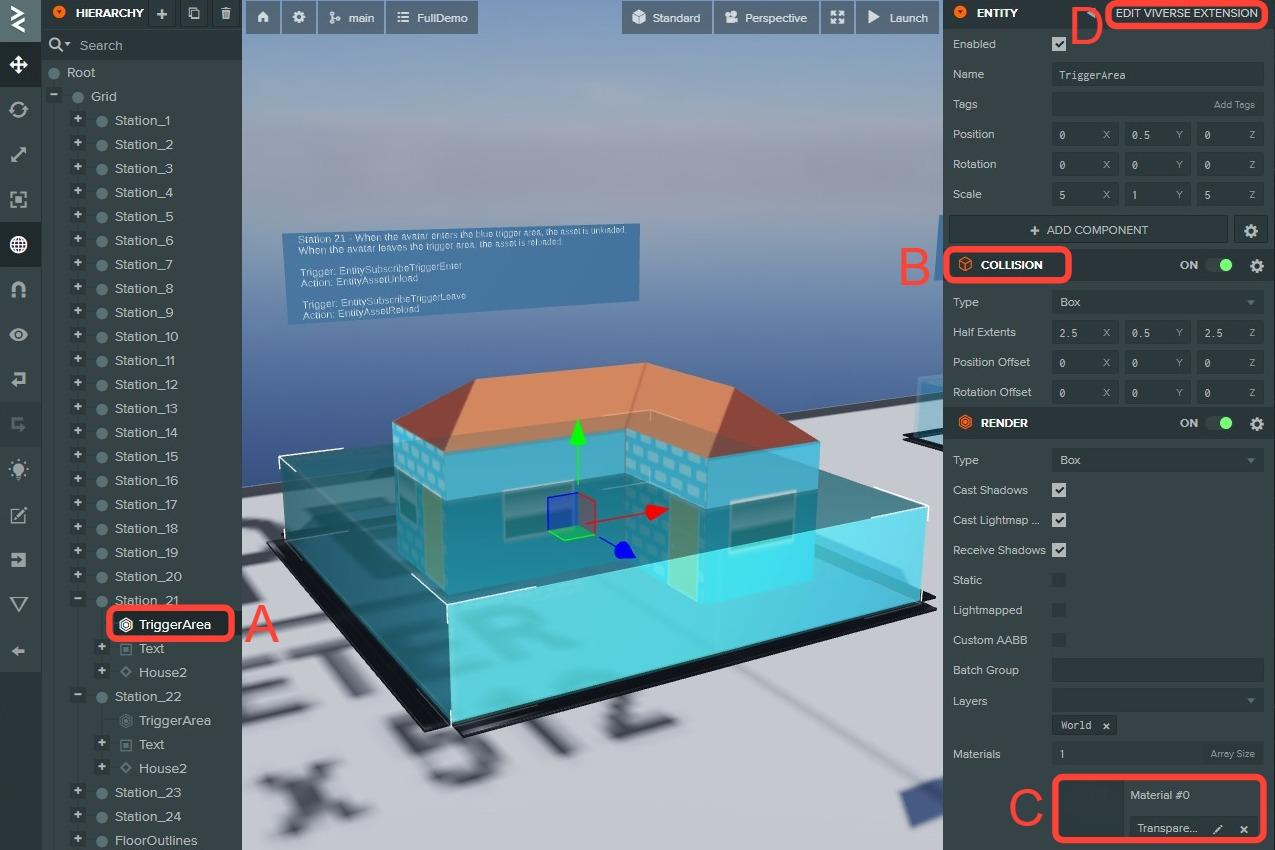Enable the Static checkbox

pos(1059,580)
